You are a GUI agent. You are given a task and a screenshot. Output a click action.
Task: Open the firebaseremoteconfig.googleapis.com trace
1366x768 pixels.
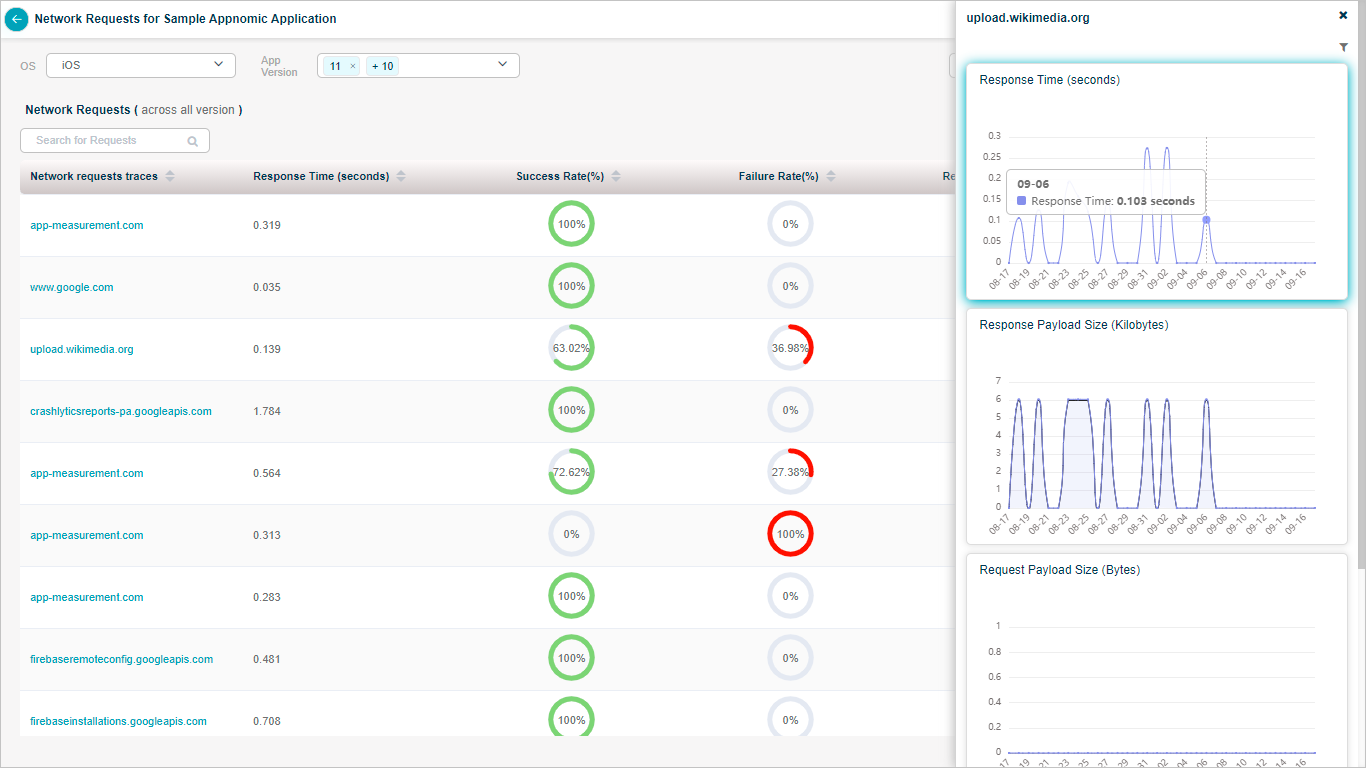click(x=122, y=659)
